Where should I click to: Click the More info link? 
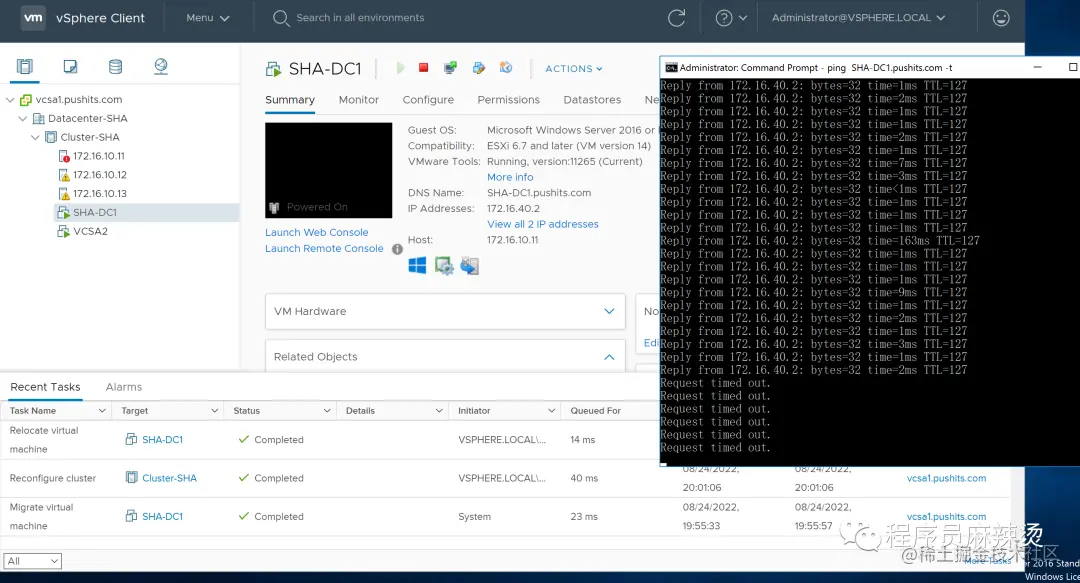click(x=510, y=177)
